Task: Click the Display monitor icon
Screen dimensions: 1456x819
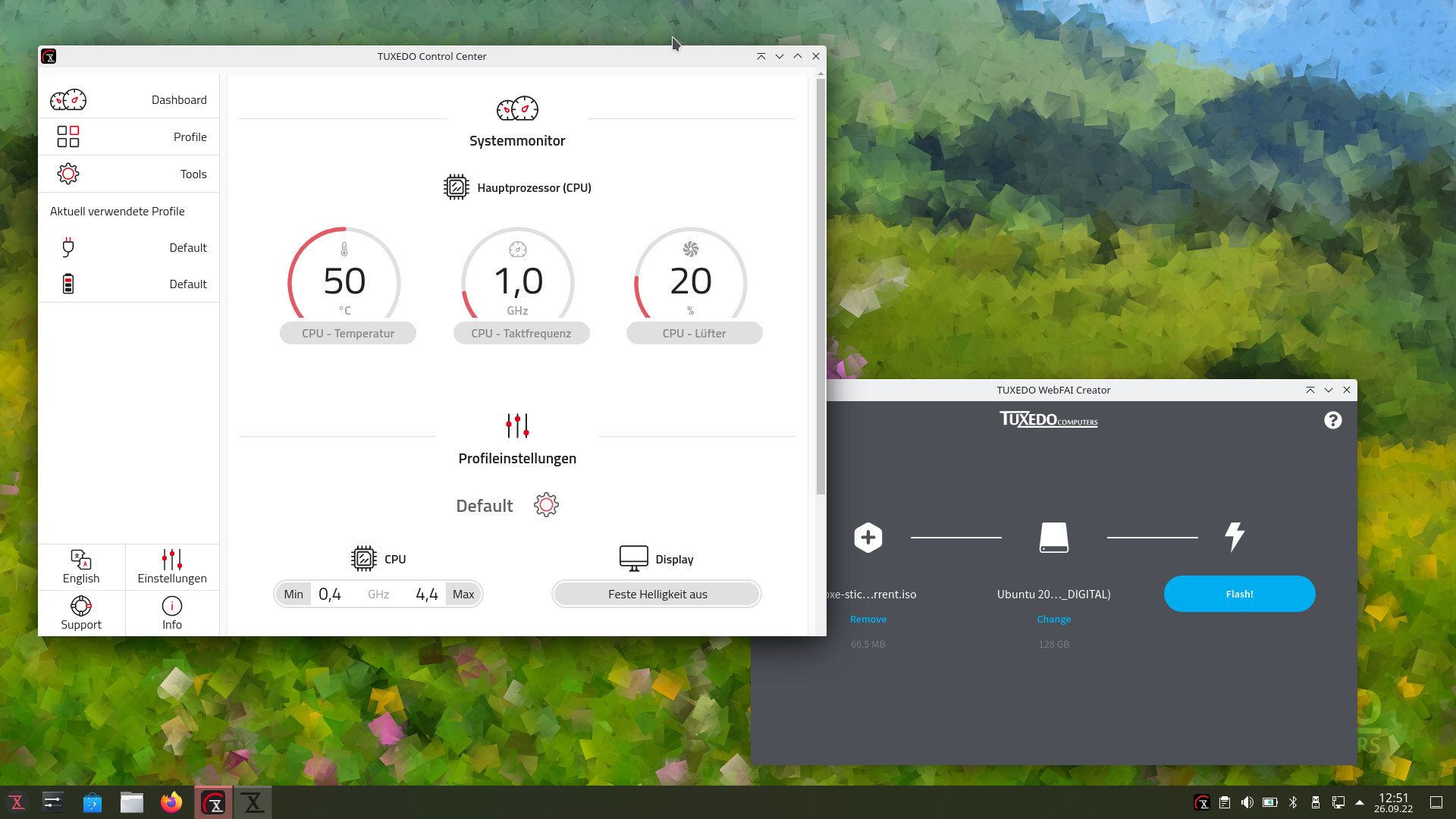Action: click(633, 558)
